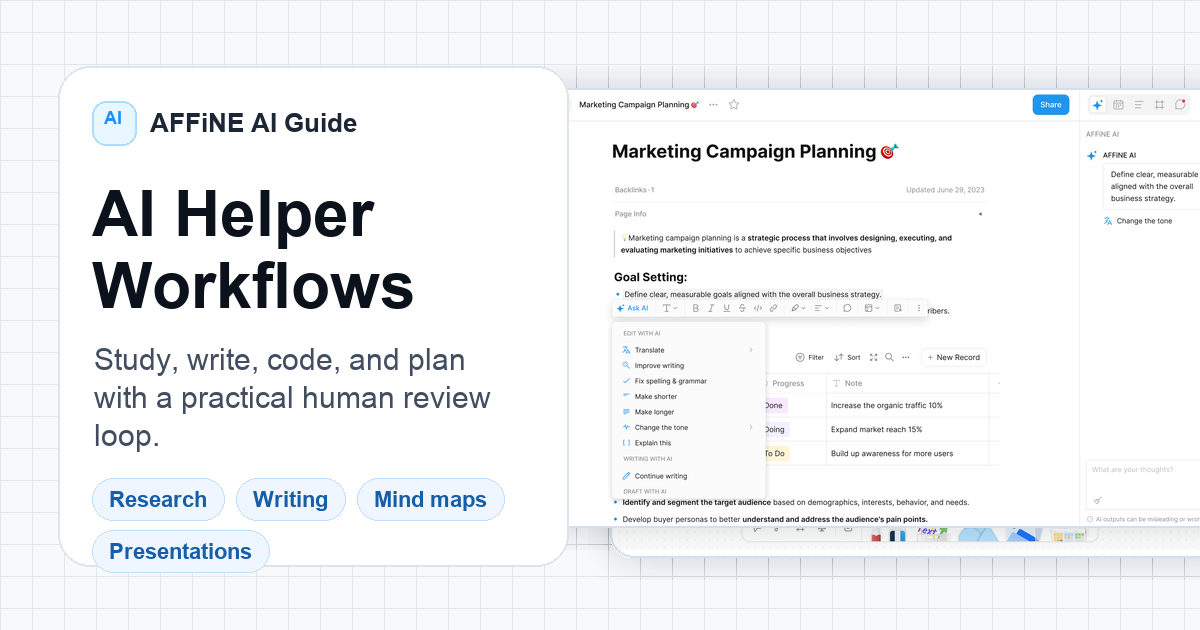
Task: Click the database Sort button
Action: [847, 357]
